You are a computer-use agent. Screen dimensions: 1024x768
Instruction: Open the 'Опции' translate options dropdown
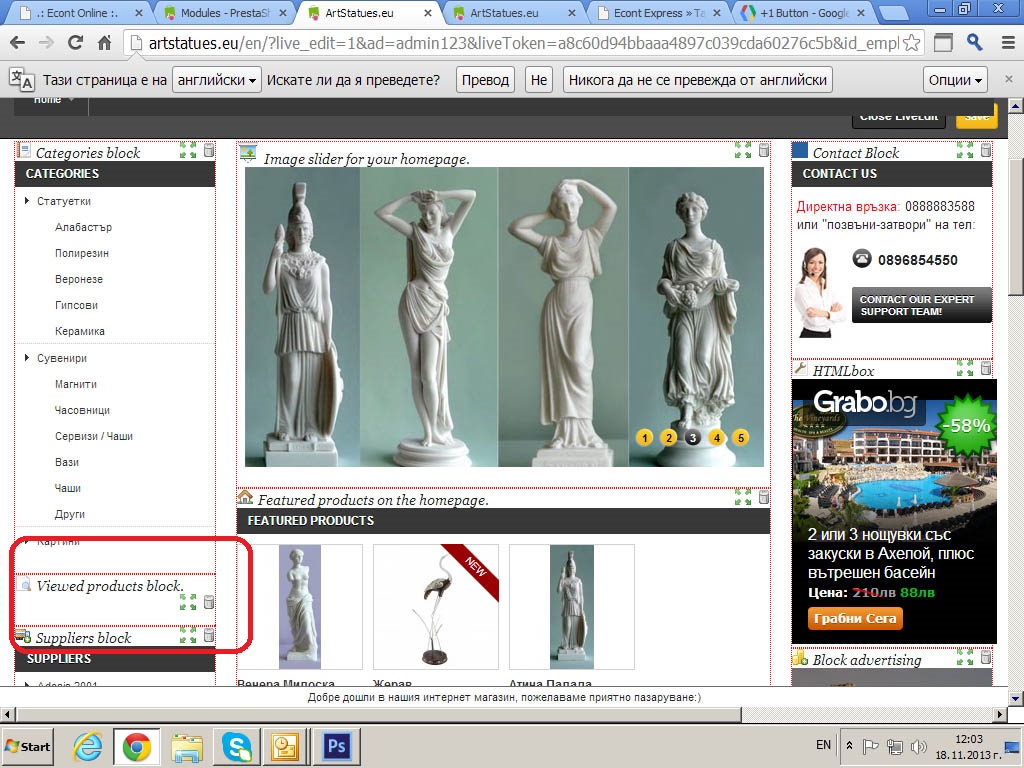pos(955,80)
